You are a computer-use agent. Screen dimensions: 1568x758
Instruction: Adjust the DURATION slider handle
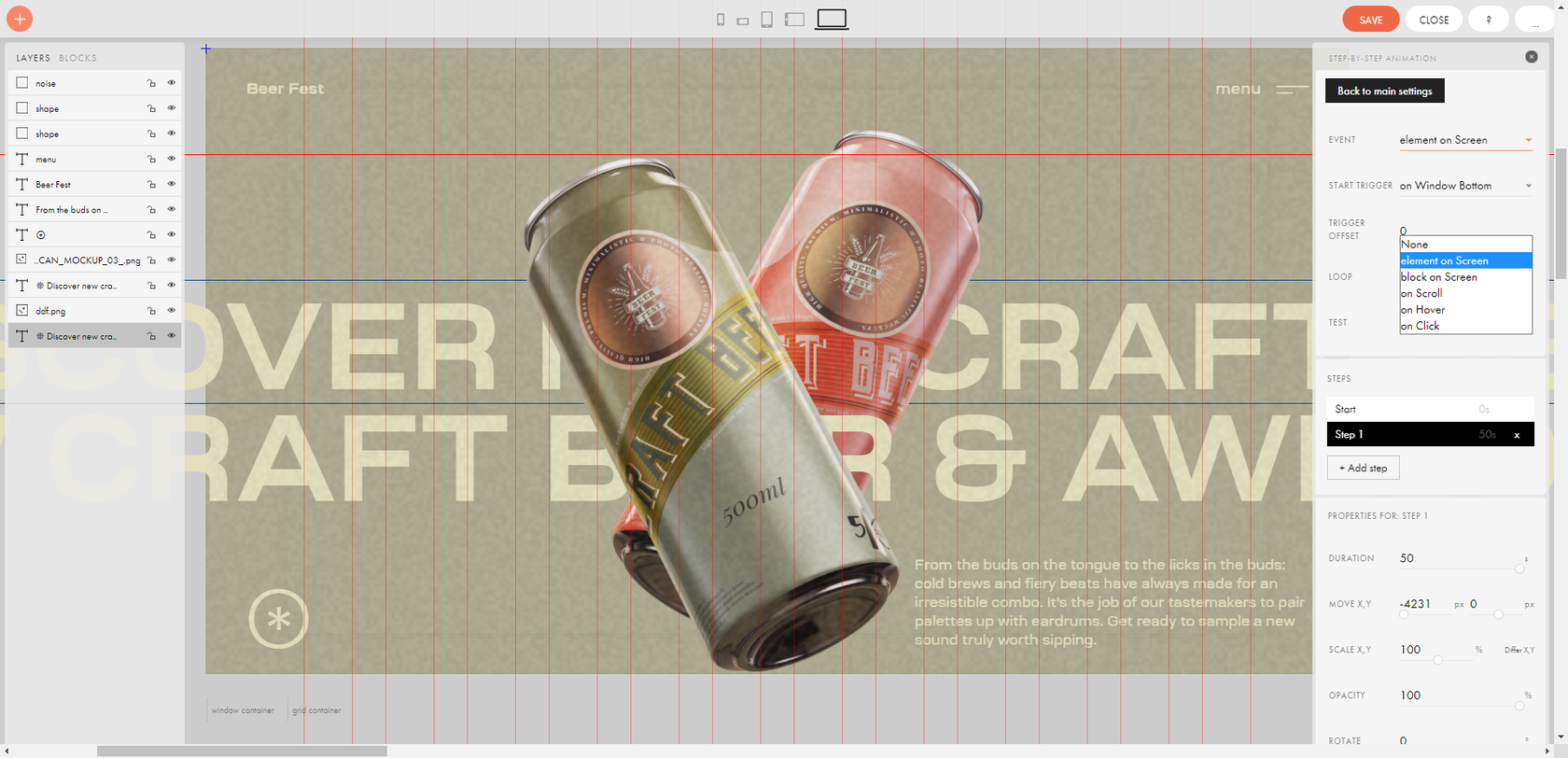pyautogui.click(x=1519, y=568)
